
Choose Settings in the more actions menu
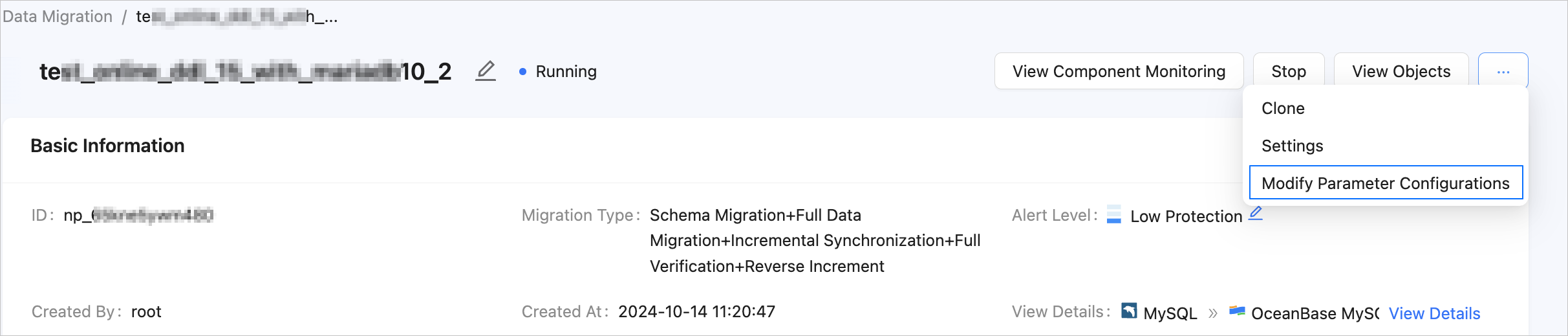1292,146
